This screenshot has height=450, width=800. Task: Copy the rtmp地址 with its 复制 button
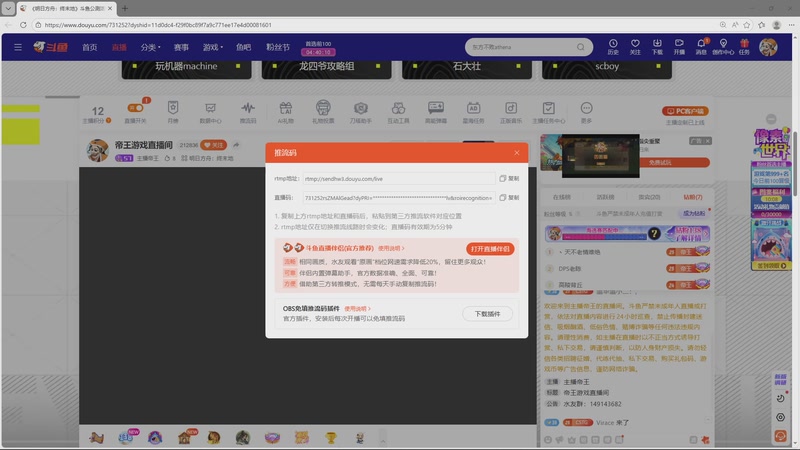point(509,179)
